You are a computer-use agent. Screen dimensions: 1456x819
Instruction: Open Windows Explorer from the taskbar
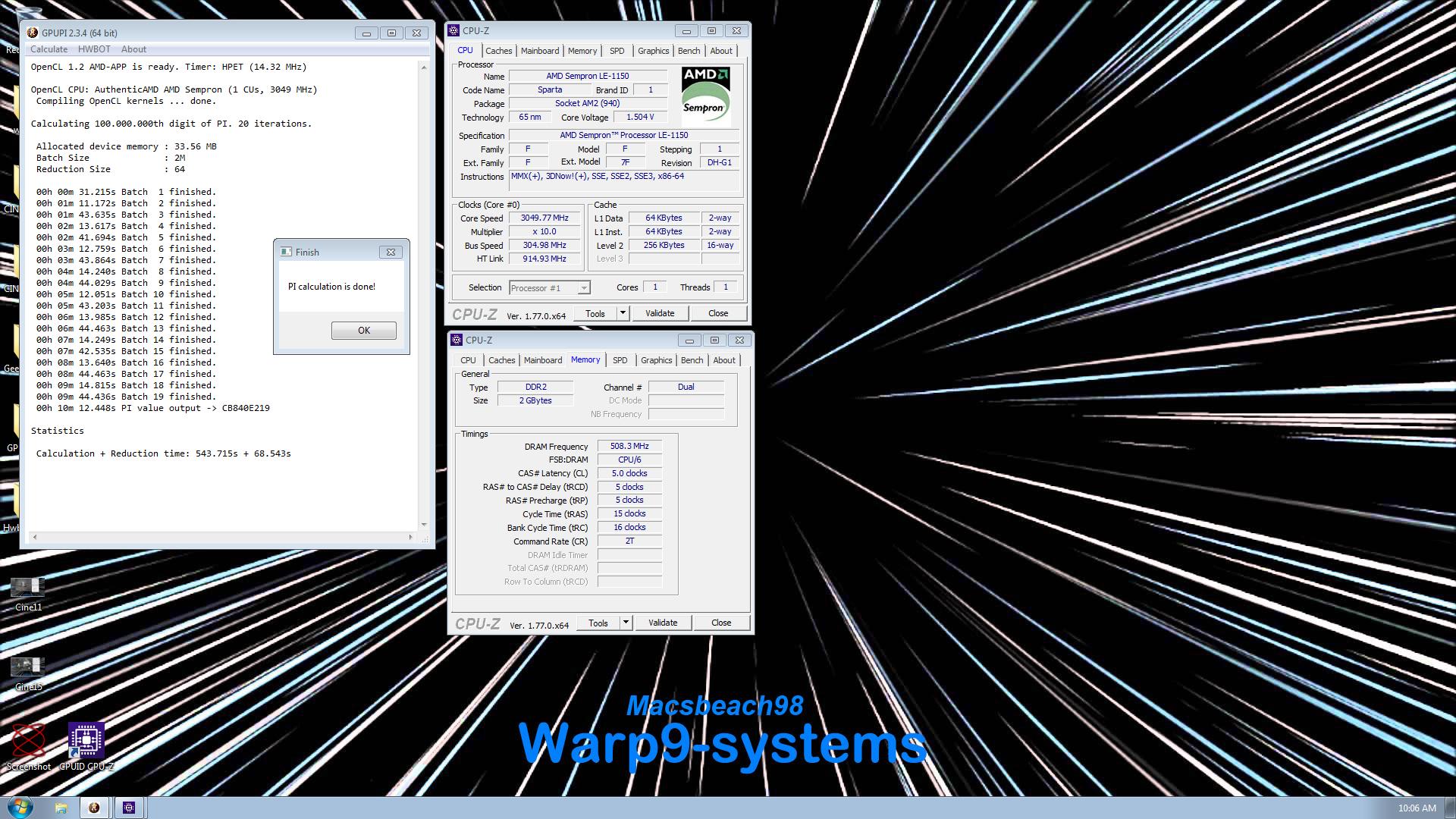61,808
